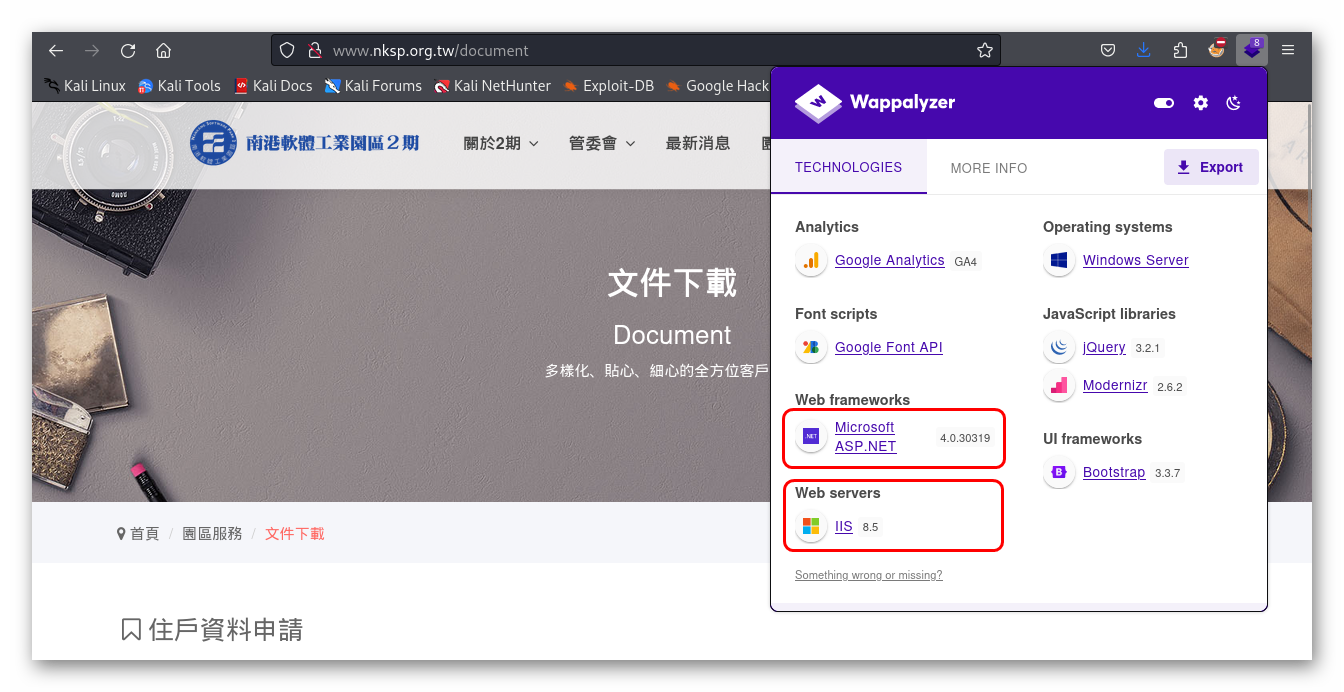Bookmark this page with star icon
1344x692 pixels.
coord(984,50)
